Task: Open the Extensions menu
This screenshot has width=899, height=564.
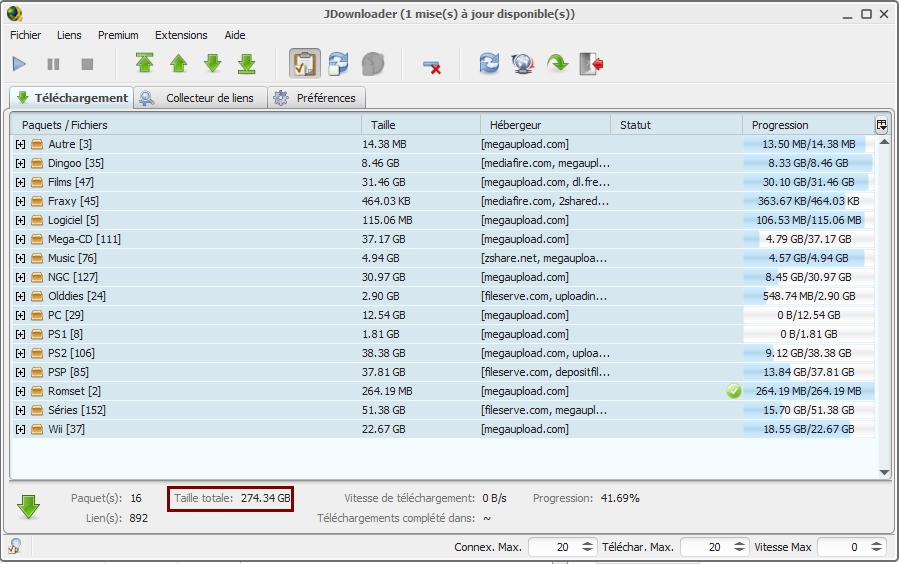Action: [x=181, y=35]
